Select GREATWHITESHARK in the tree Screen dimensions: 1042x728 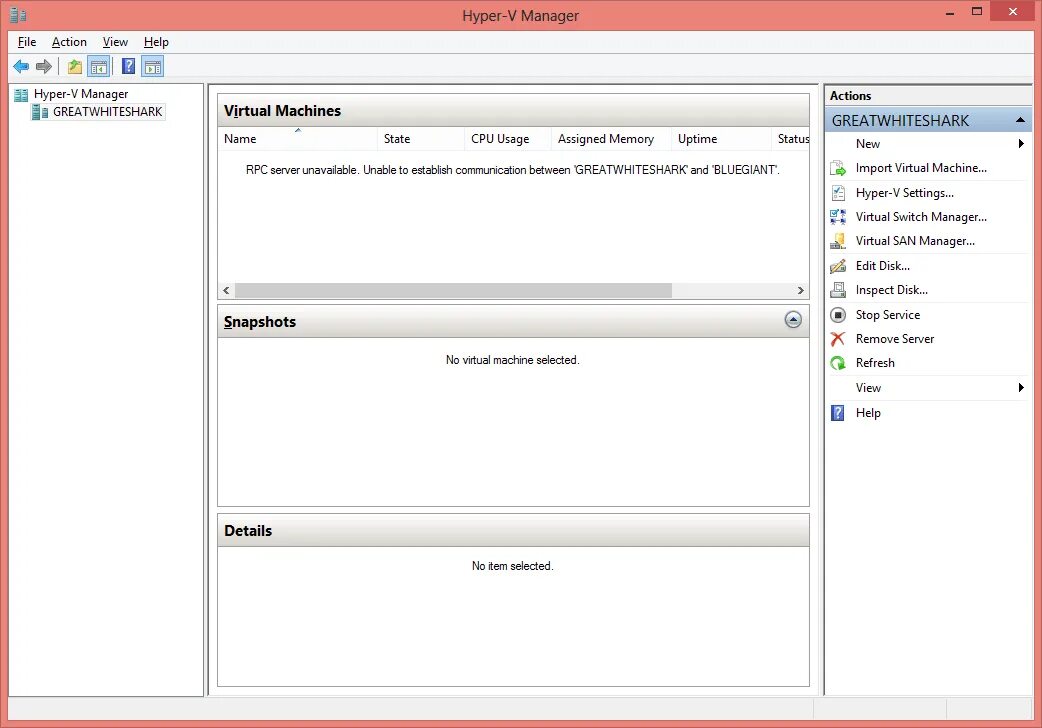tap(108, 112)
